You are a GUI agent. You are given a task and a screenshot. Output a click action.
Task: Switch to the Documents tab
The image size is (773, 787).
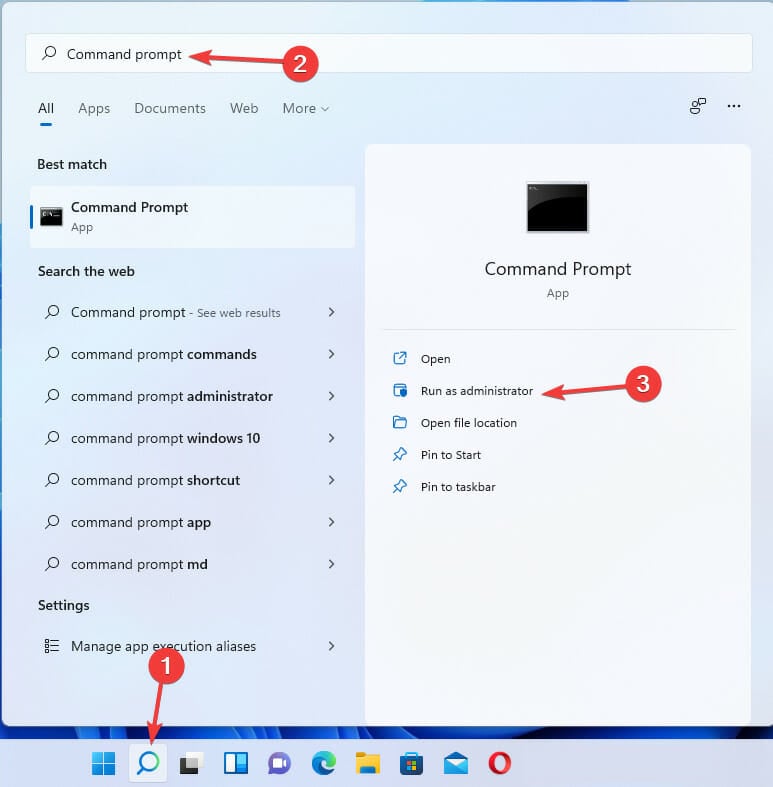click(170, 108)
